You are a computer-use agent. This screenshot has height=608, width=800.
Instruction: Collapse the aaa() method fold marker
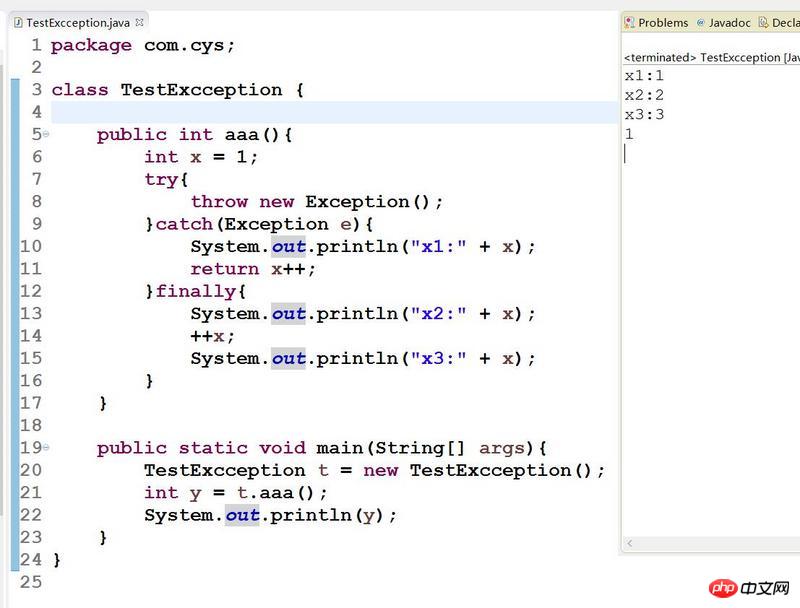click(46, 134)
